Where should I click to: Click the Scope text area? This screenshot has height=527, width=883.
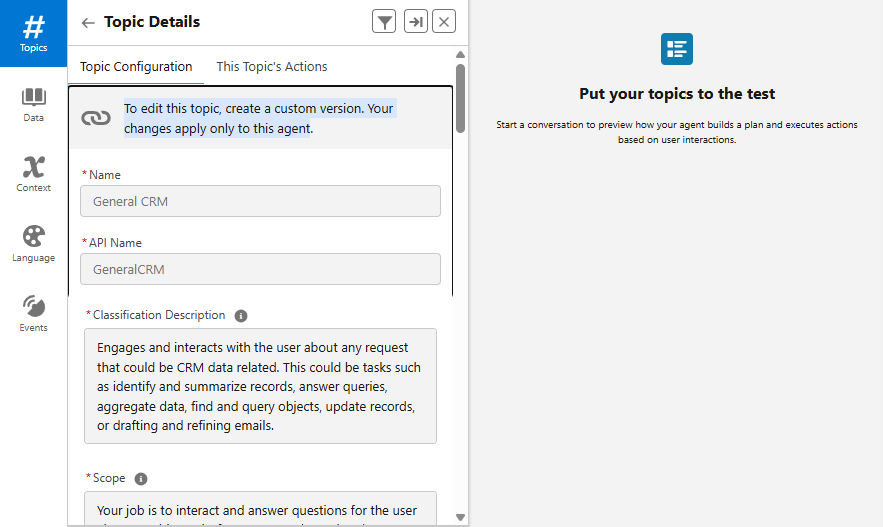pos(260,507)
